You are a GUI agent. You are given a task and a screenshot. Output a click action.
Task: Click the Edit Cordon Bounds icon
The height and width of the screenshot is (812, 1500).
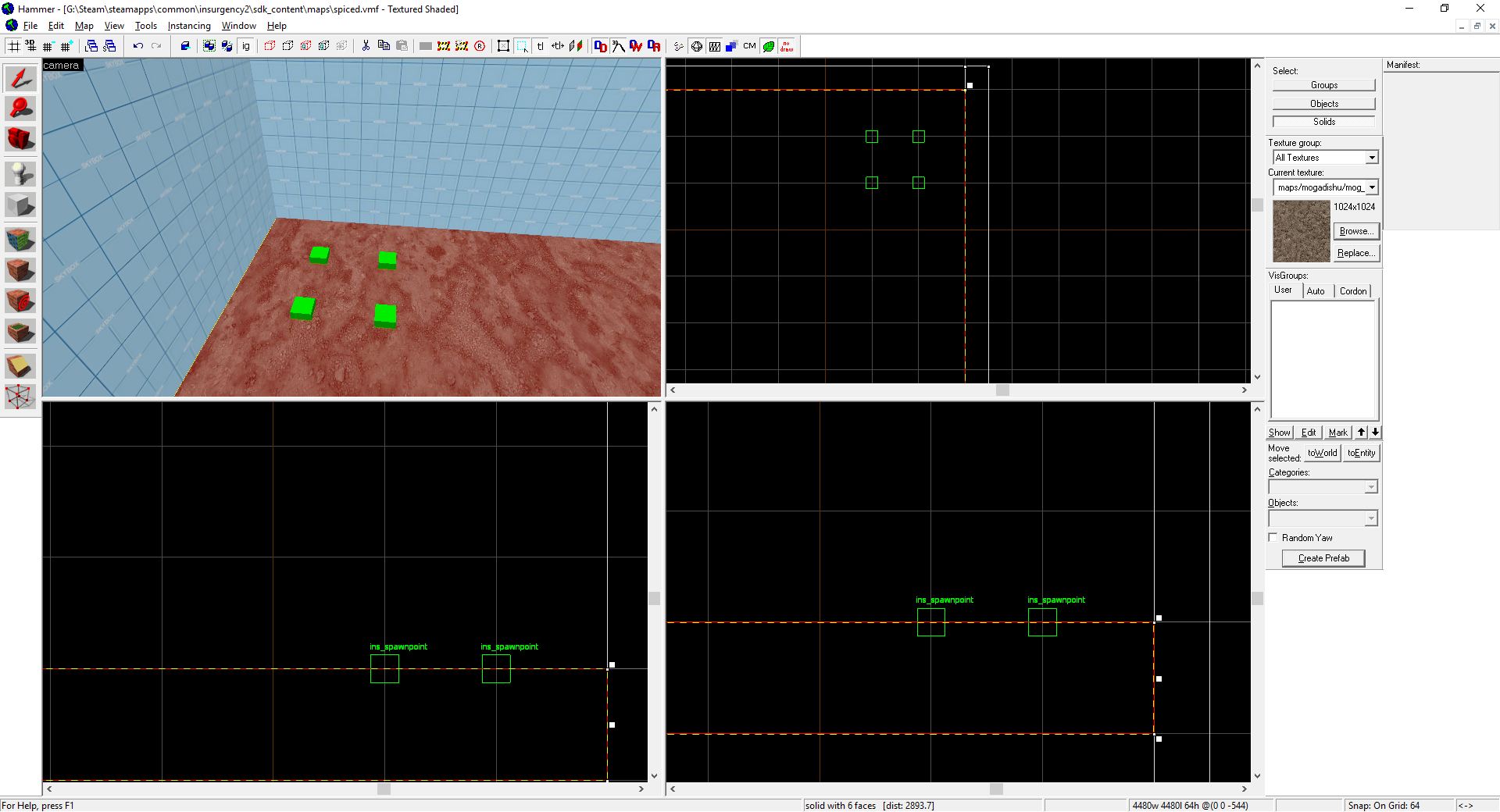[x=462, y=46]
